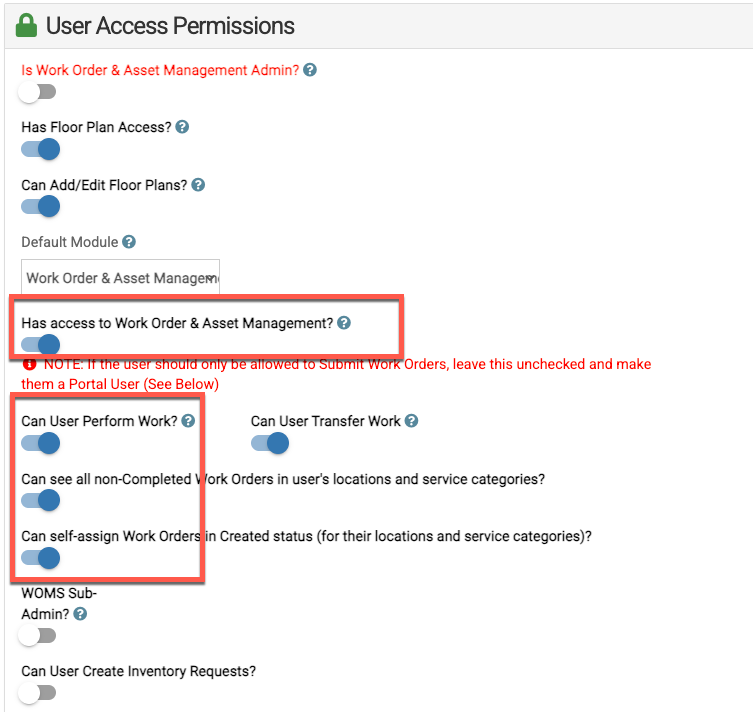Click help icon for Has access to Work Order & Asset Management
This screenshot has width=753, height=712.
(344, 323)
